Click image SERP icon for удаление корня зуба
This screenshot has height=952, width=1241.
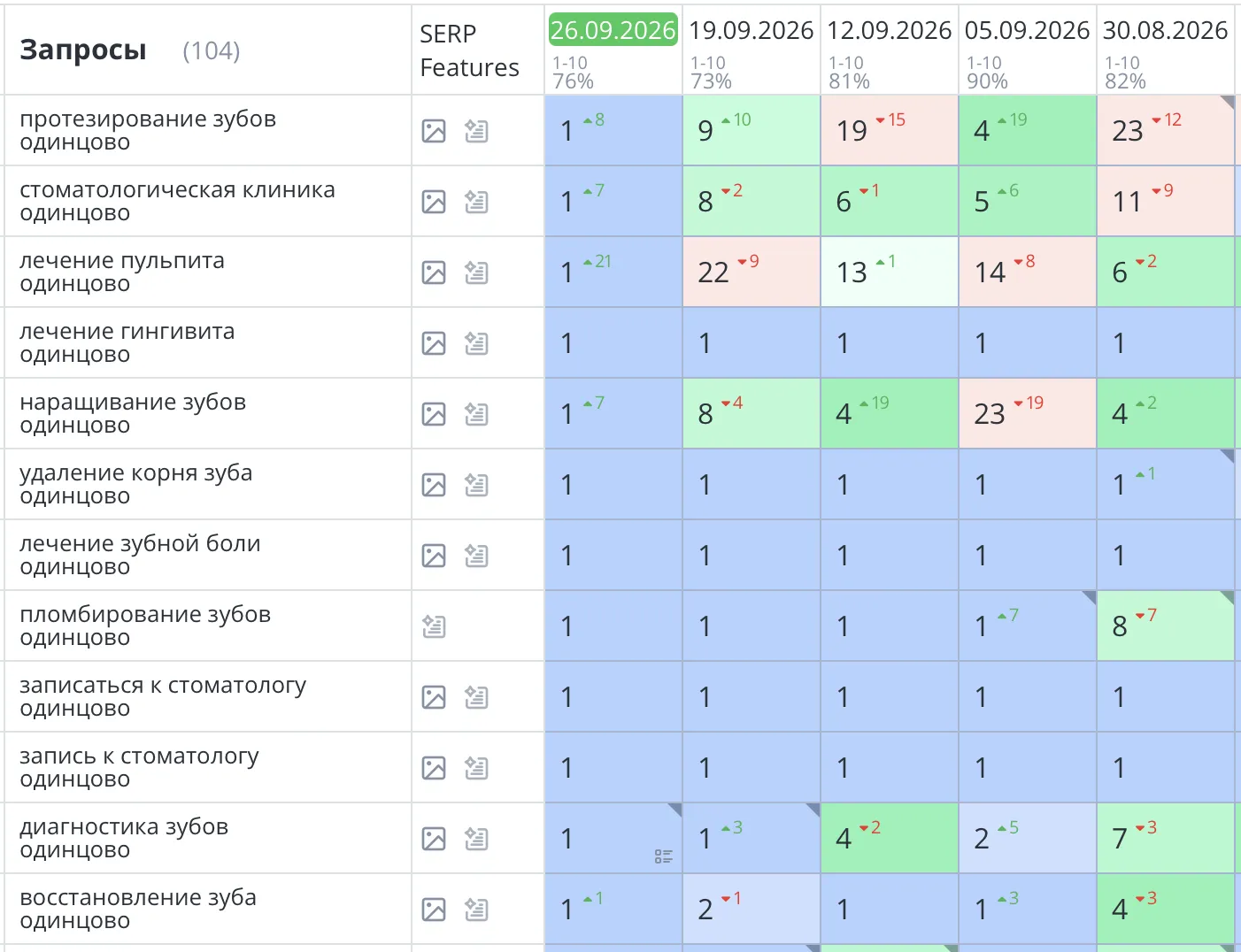434,485
